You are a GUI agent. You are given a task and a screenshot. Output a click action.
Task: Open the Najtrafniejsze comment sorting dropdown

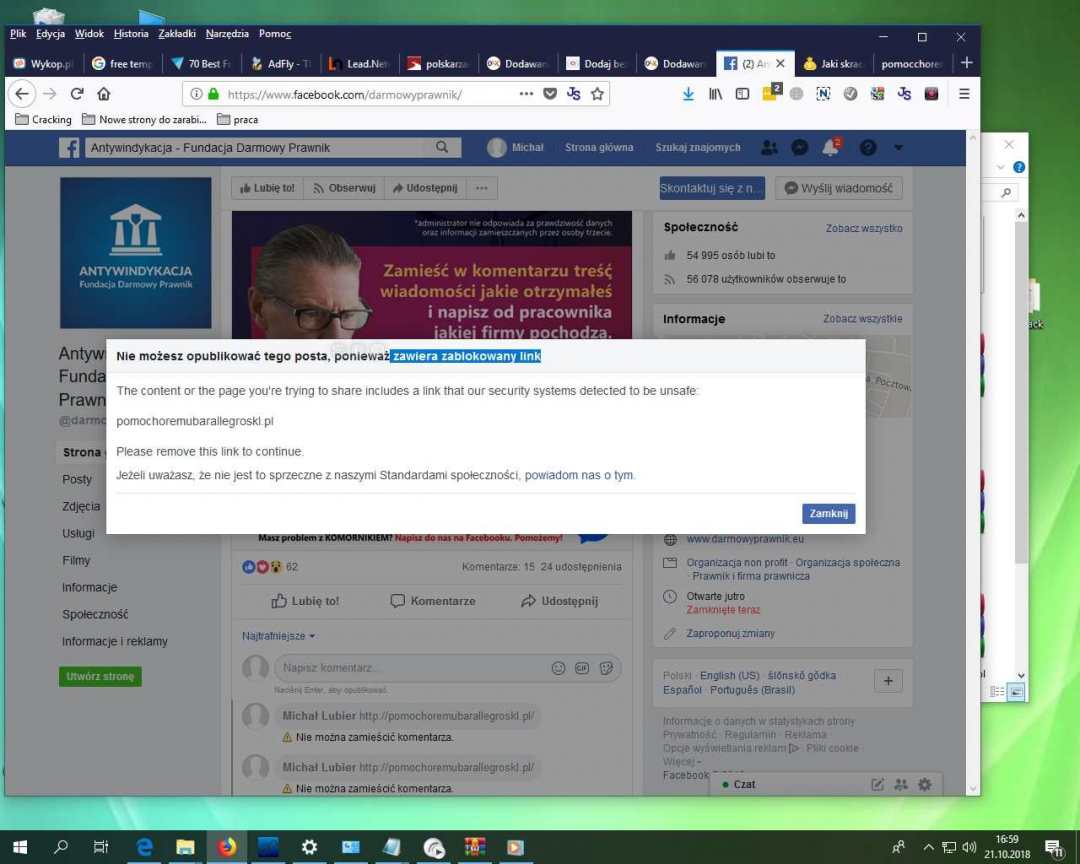[278, 636]
